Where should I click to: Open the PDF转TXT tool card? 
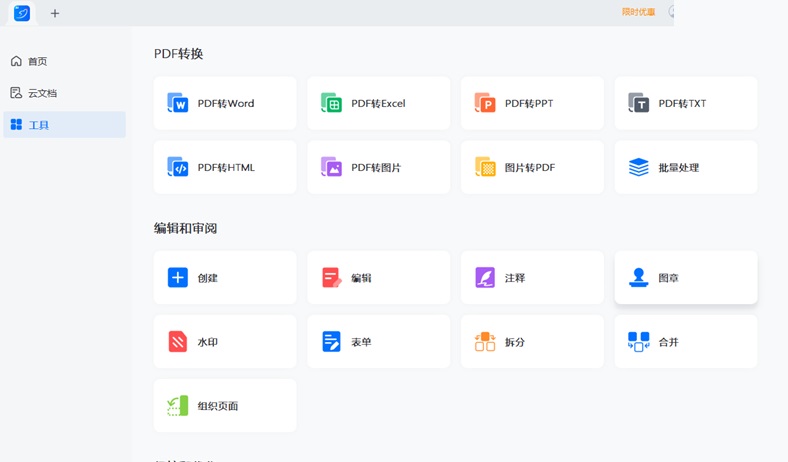[686, 103]
